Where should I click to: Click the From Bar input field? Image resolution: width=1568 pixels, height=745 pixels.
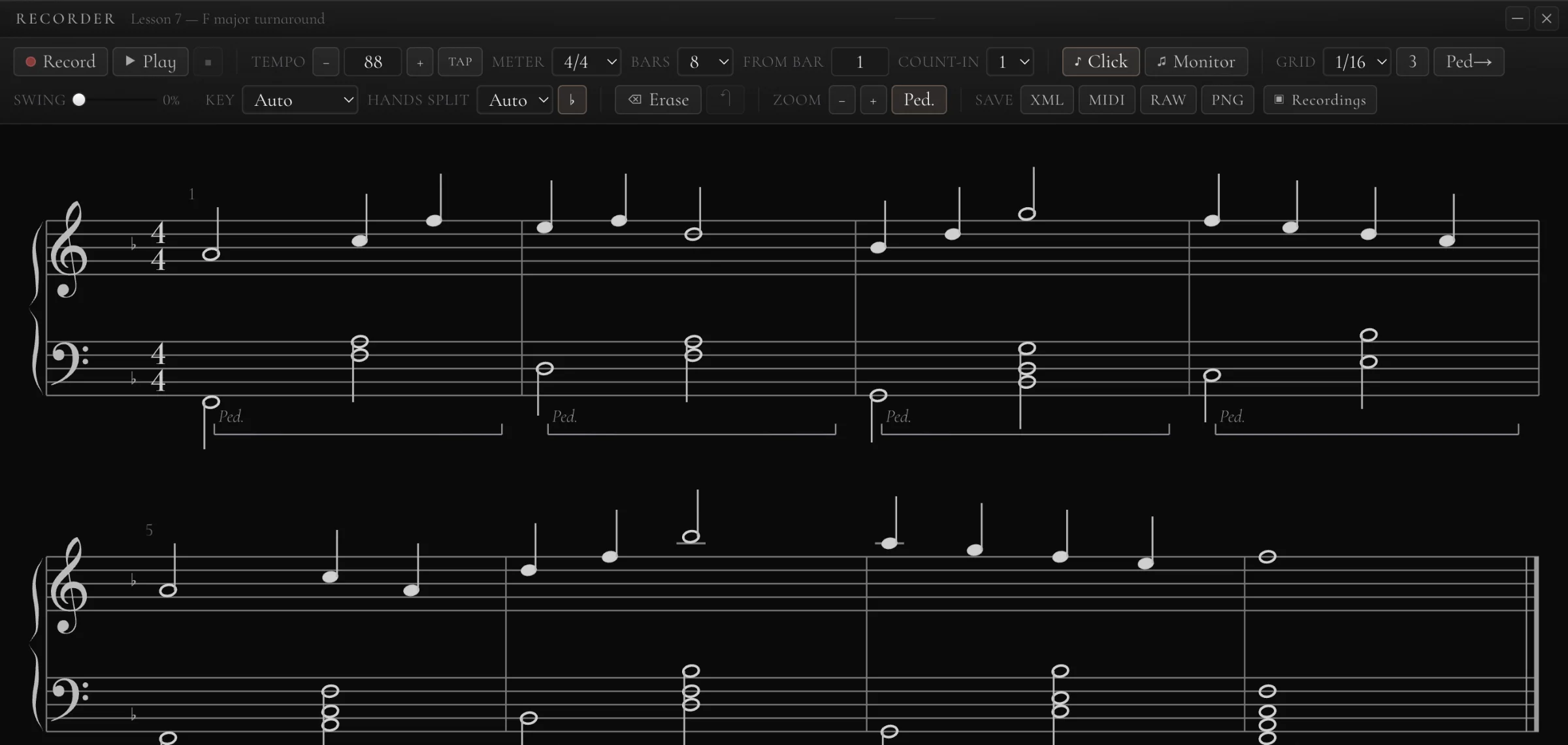pos(860,61)
